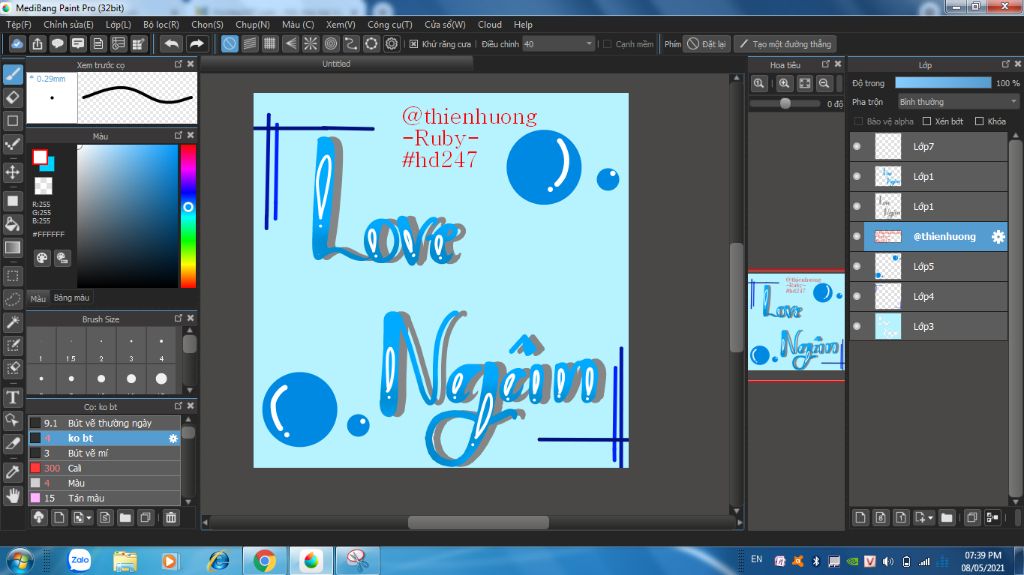Enable the concentric circle snap
Screen dimensions: 1024x575
click(330, 44)
